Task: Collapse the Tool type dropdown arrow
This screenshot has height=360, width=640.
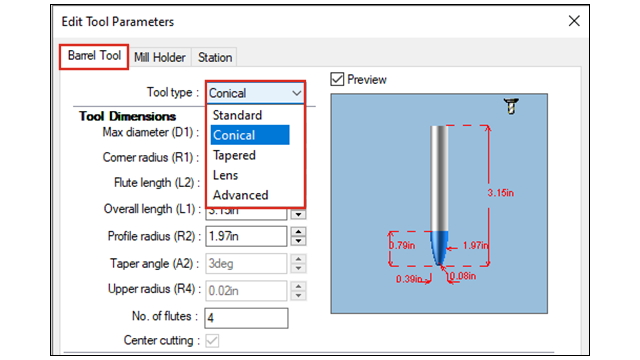Action: 297,93
